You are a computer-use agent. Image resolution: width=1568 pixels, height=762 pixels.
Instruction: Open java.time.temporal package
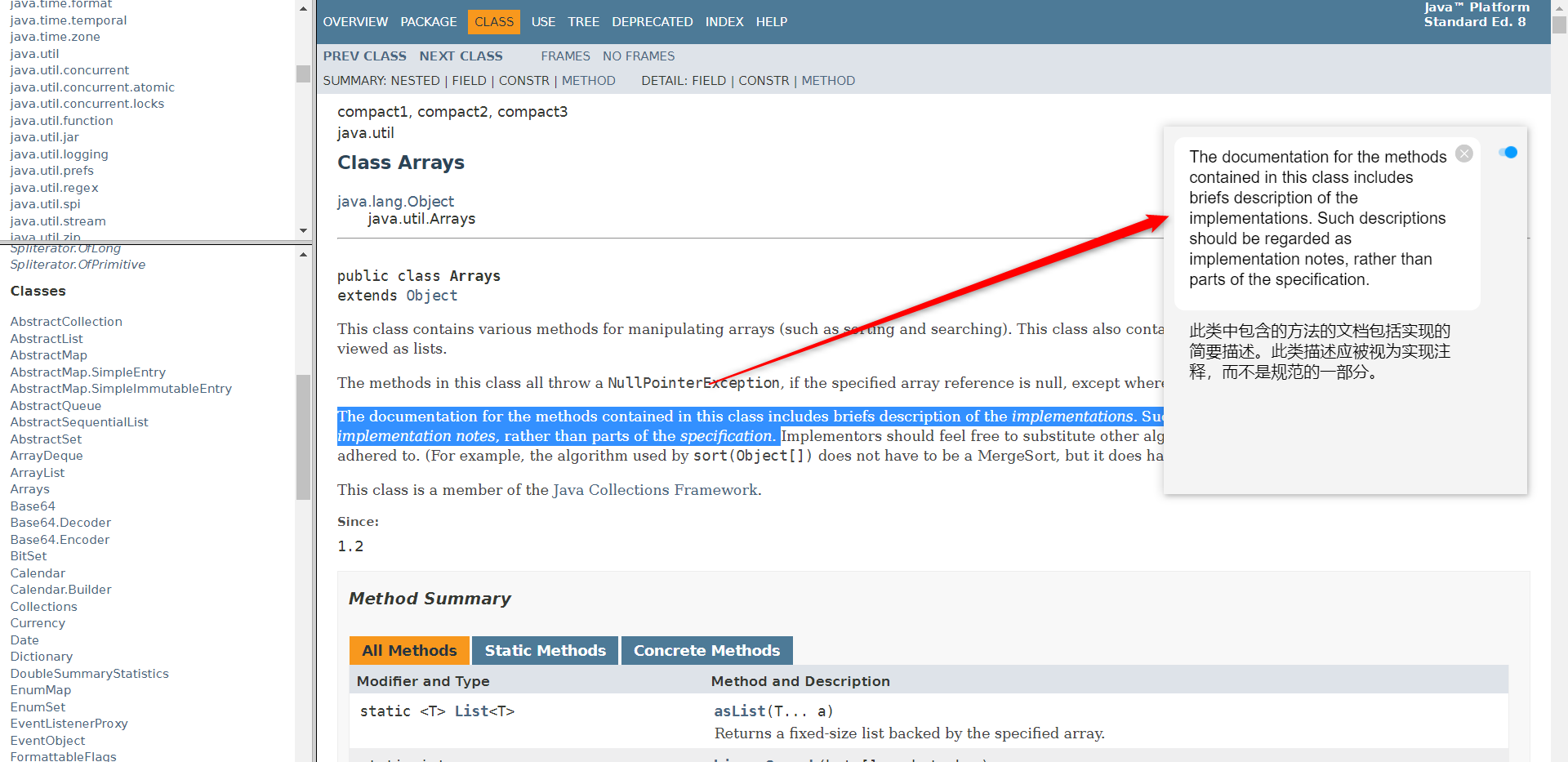tap(69, 20)
